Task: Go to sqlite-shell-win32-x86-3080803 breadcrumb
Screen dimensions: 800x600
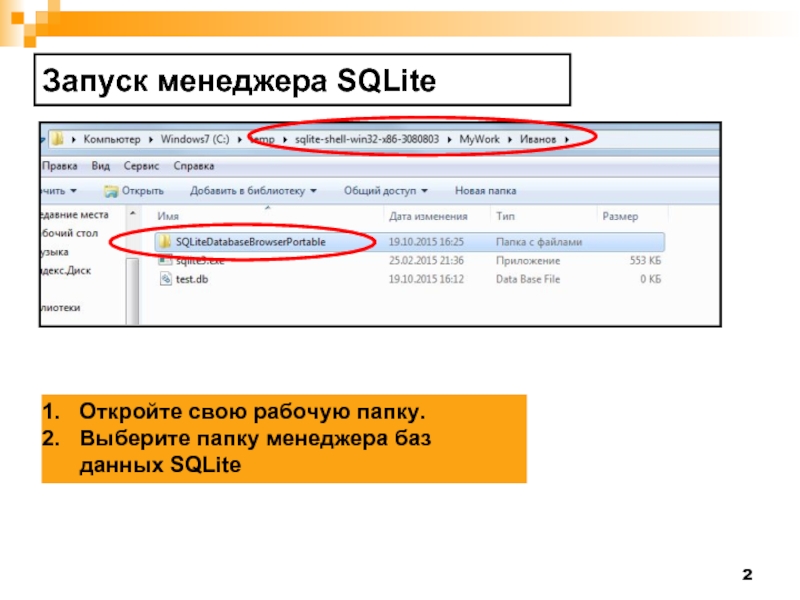Action: point(367,139)
